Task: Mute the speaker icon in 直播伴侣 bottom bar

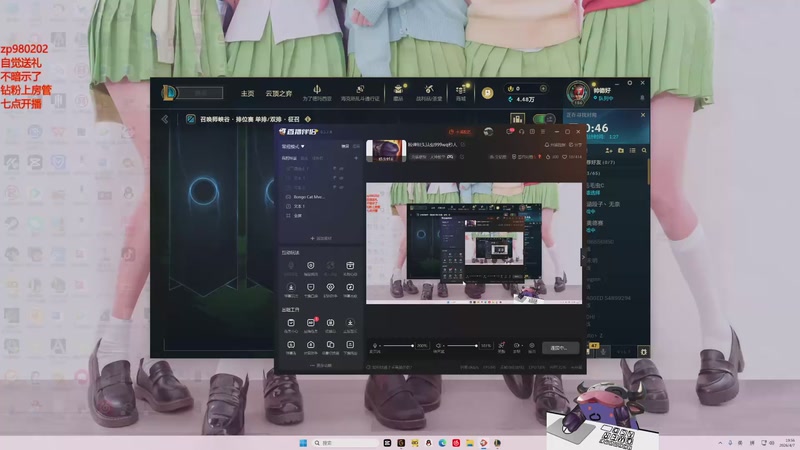Action: (438, 346)
